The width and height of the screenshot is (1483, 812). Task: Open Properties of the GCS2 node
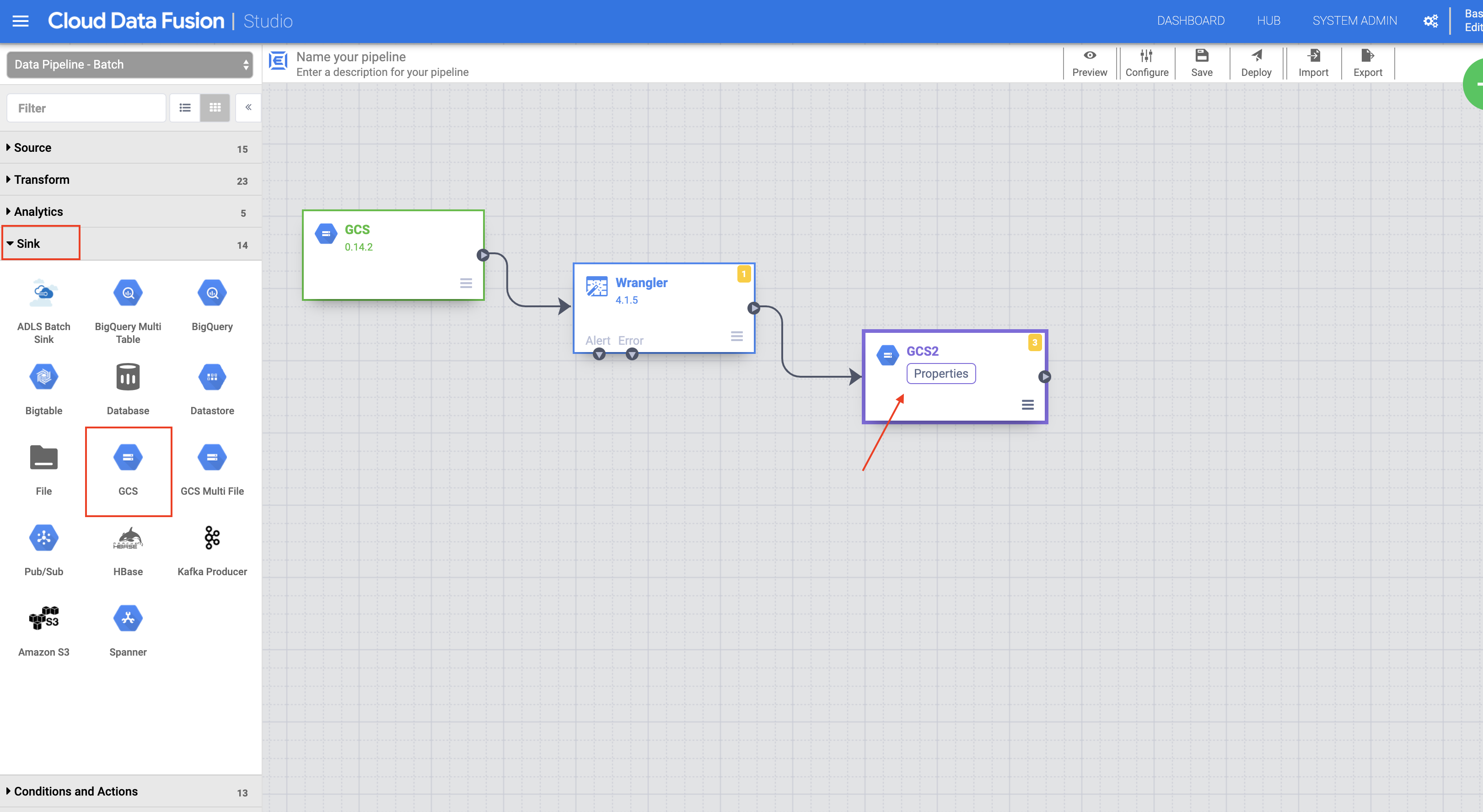(x=940, y=374)
